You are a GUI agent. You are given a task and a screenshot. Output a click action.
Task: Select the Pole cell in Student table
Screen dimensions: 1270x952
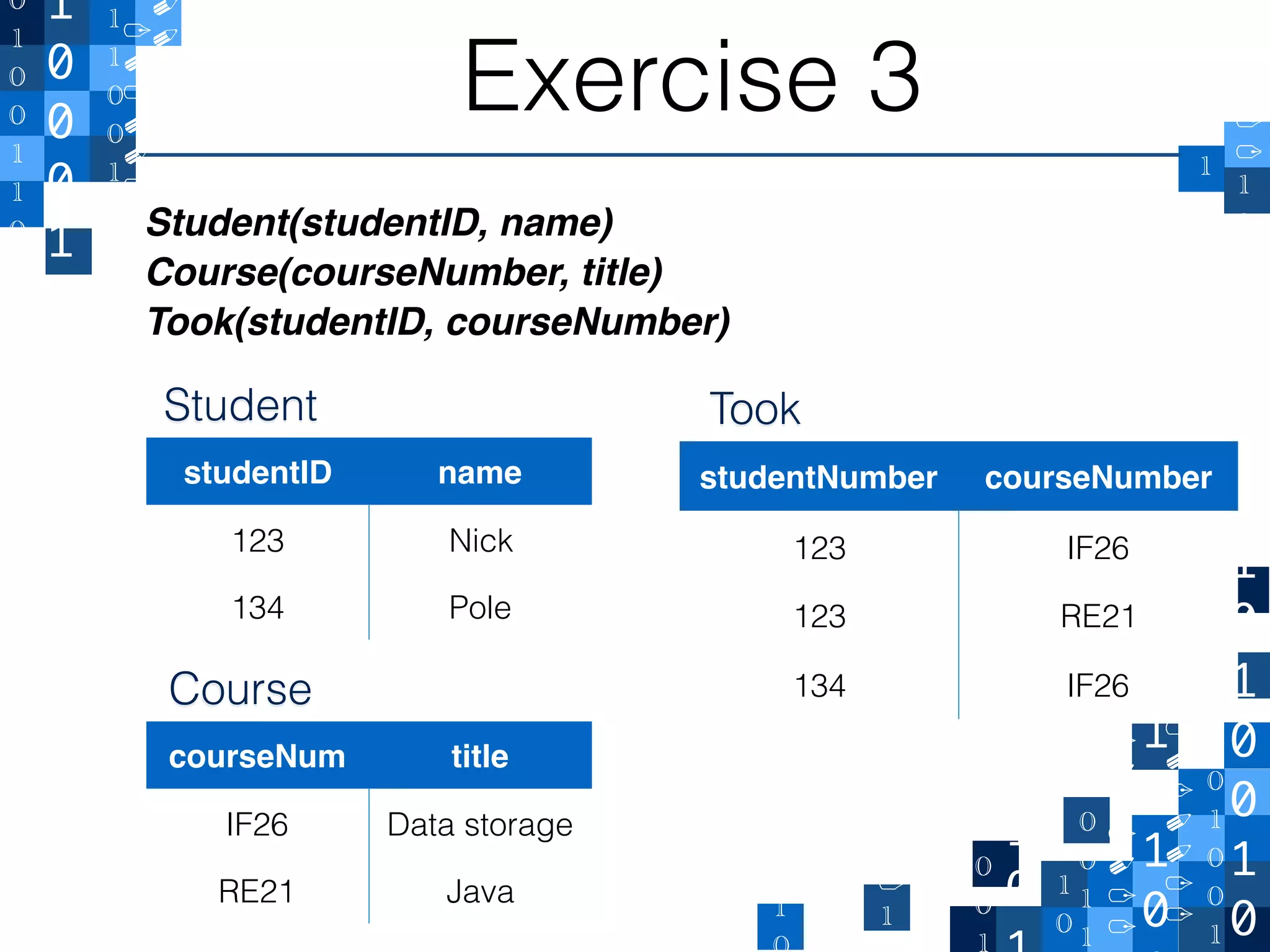pos(480,607)
